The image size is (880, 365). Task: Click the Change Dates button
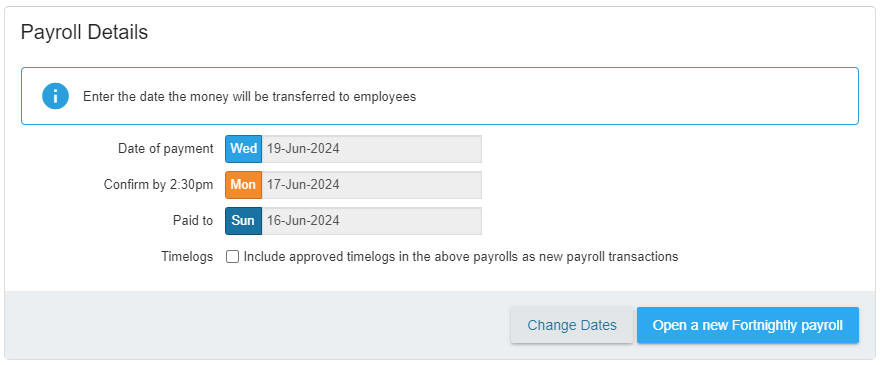(x=572, y=325)
